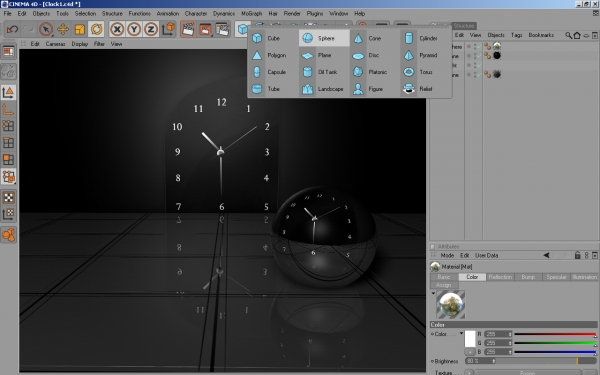Click the Render to Picture Viewer icon
The width and height of the screenshot is (600, 375).
pos(205,29)
